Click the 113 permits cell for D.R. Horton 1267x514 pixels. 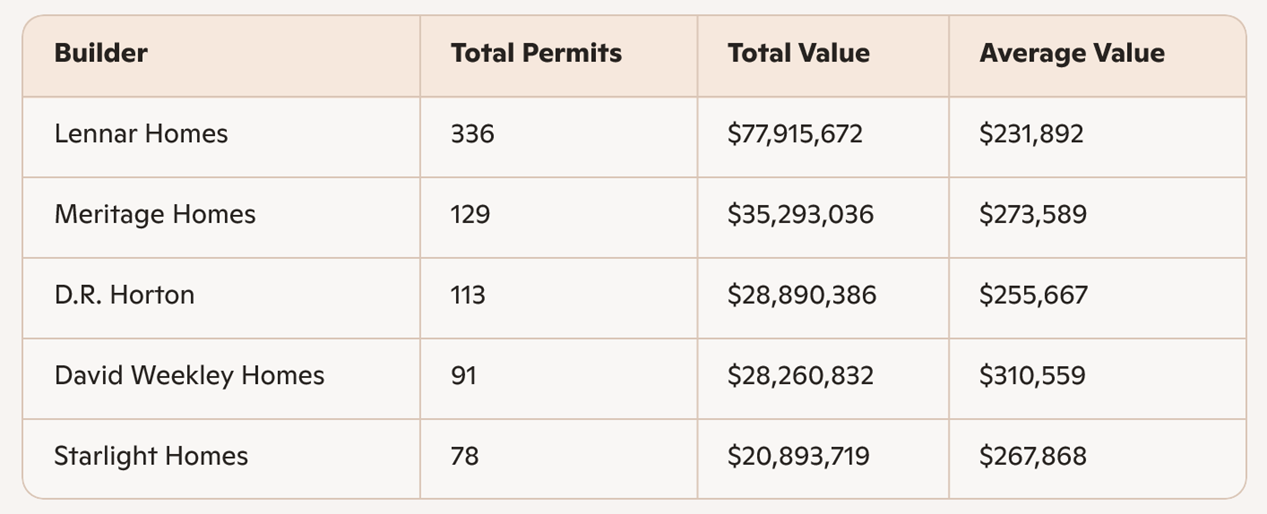[468, 295]
